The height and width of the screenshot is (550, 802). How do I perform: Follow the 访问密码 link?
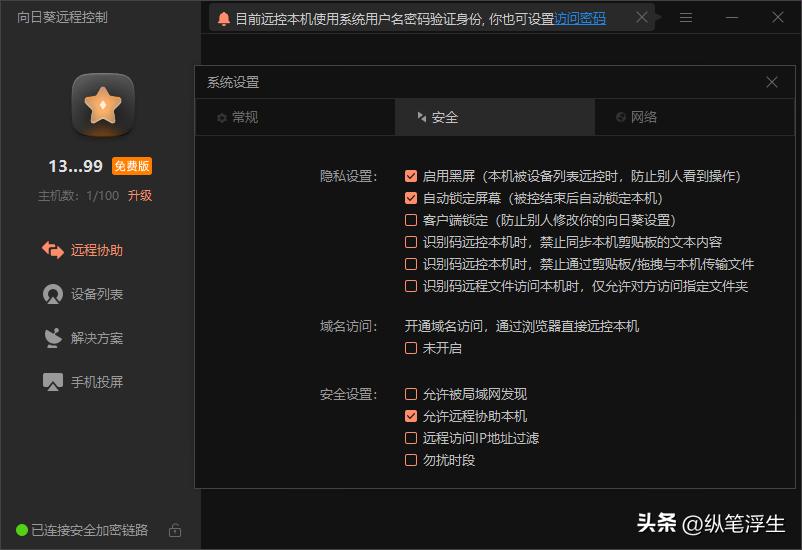580,19
